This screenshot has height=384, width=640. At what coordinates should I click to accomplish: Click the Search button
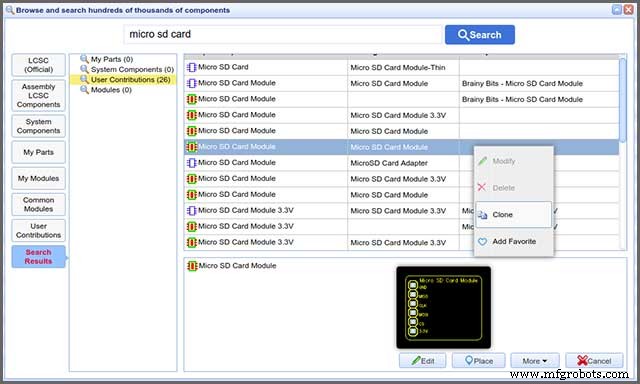coord(480,35)
